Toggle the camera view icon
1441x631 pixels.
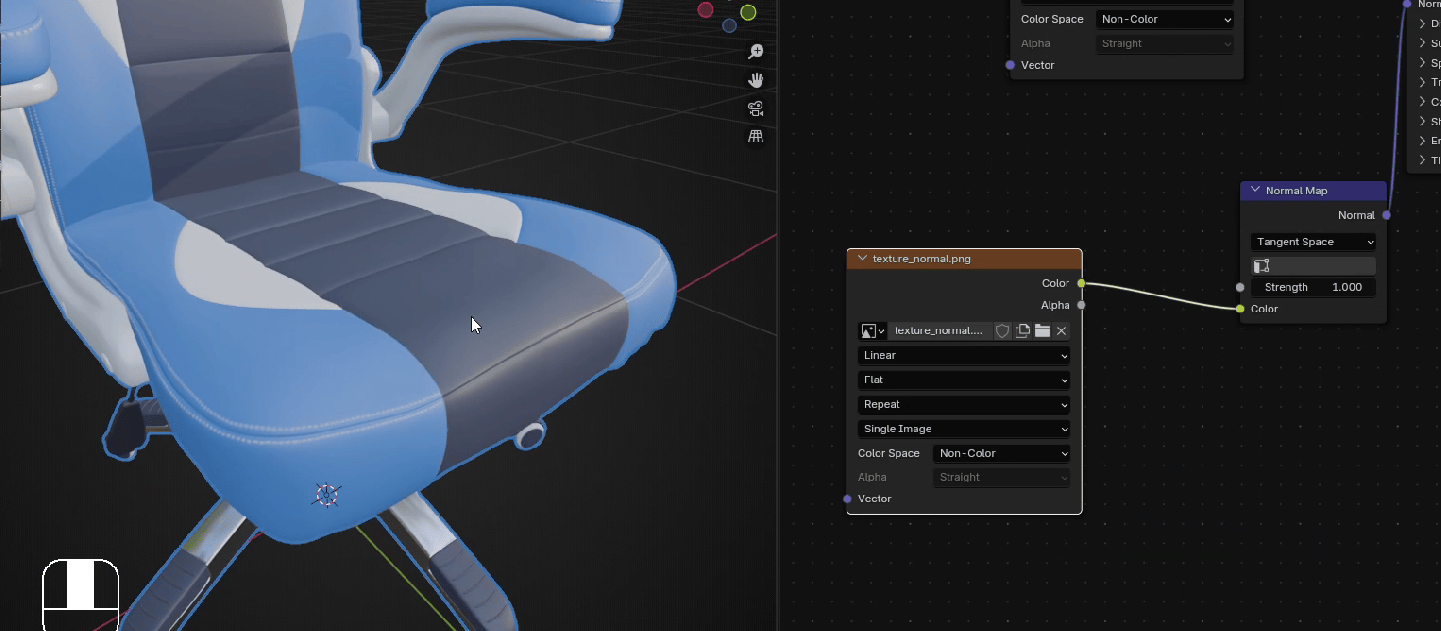(x=756, y=108)
